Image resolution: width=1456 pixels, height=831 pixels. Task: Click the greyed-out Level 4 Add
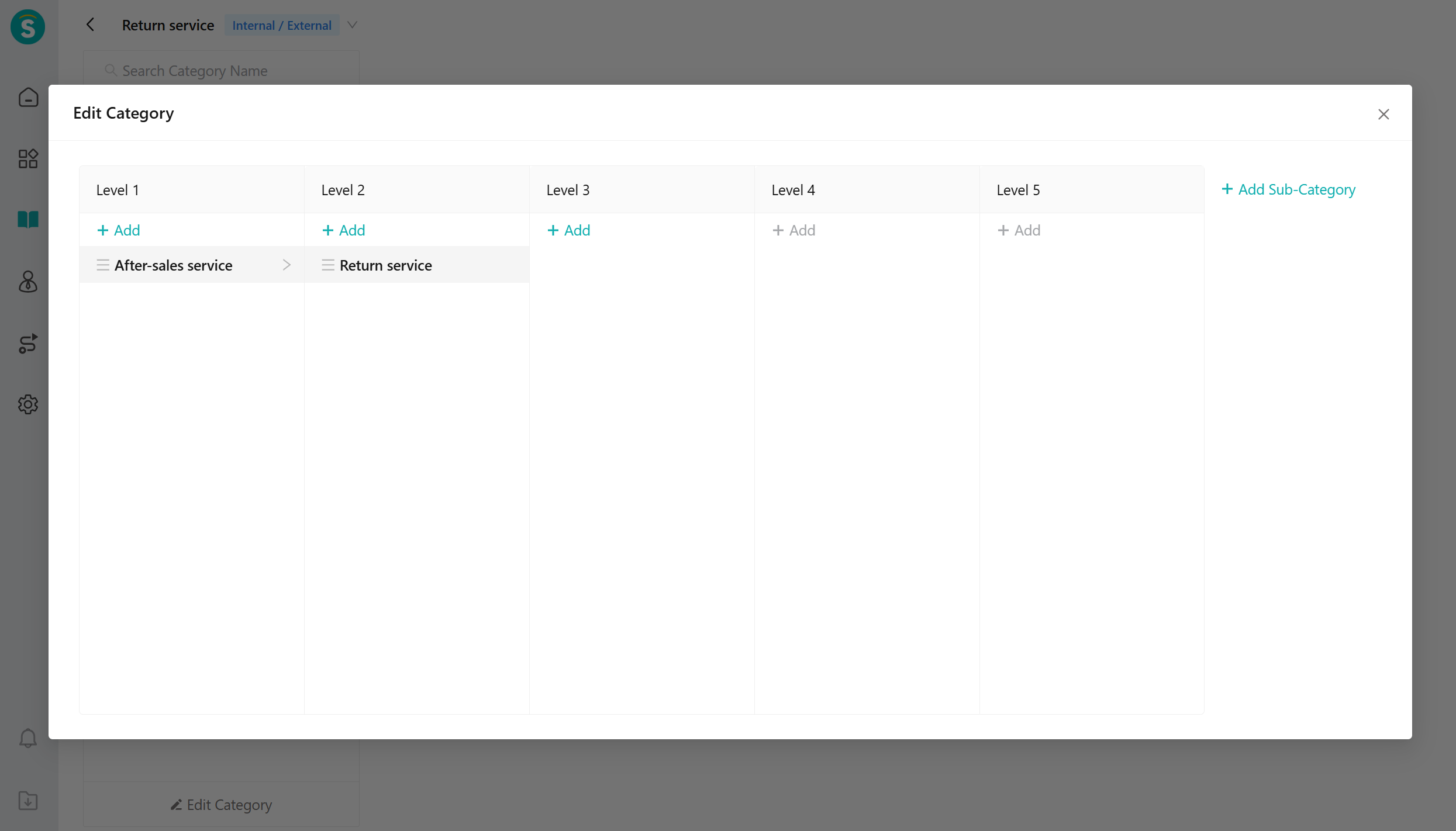point(793,230)
